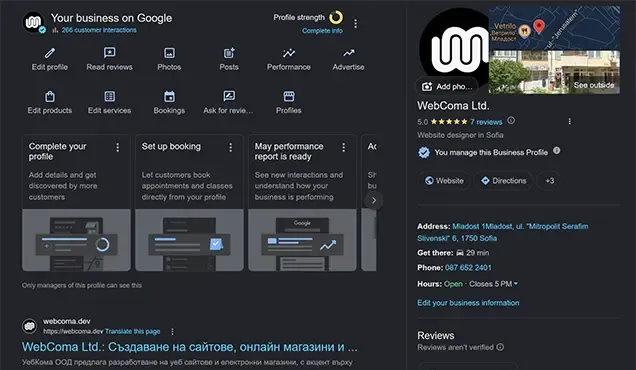Click the phone number 087 652 2401
Image resolution: width=636 pixels, height=370 pixels.
468,268
